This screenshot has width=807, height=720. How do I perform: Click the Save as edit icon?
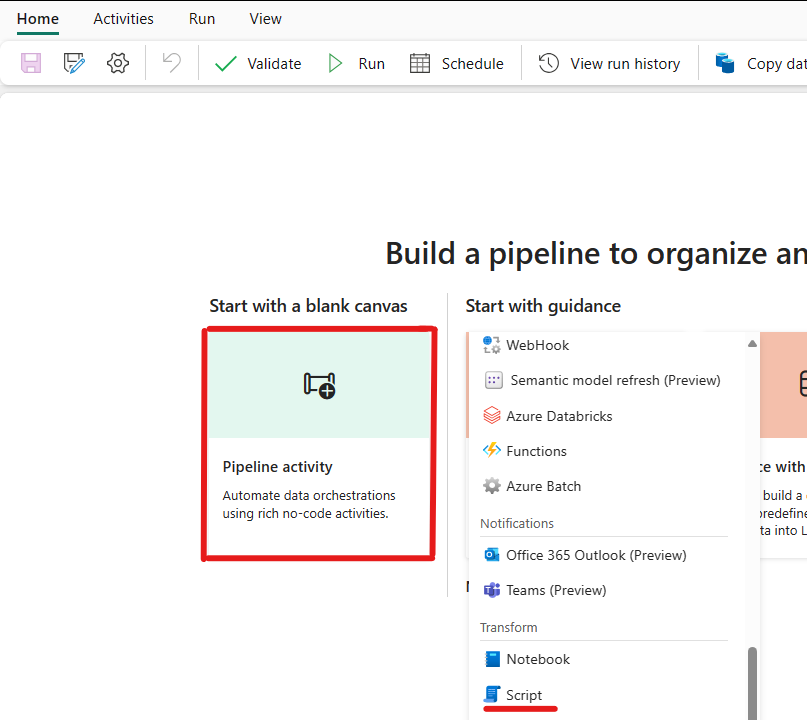(x=74, y=63)
